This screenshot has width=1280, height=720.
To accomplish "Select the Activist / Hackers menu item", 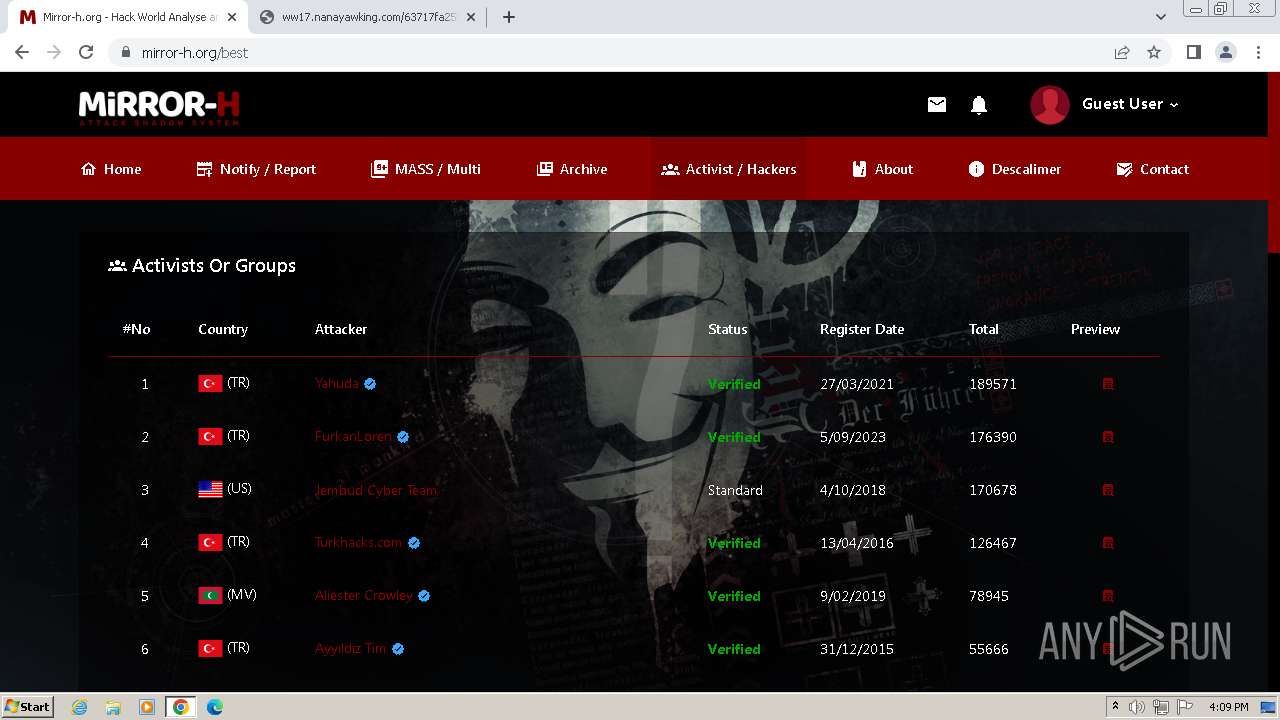I will (729, 169).
